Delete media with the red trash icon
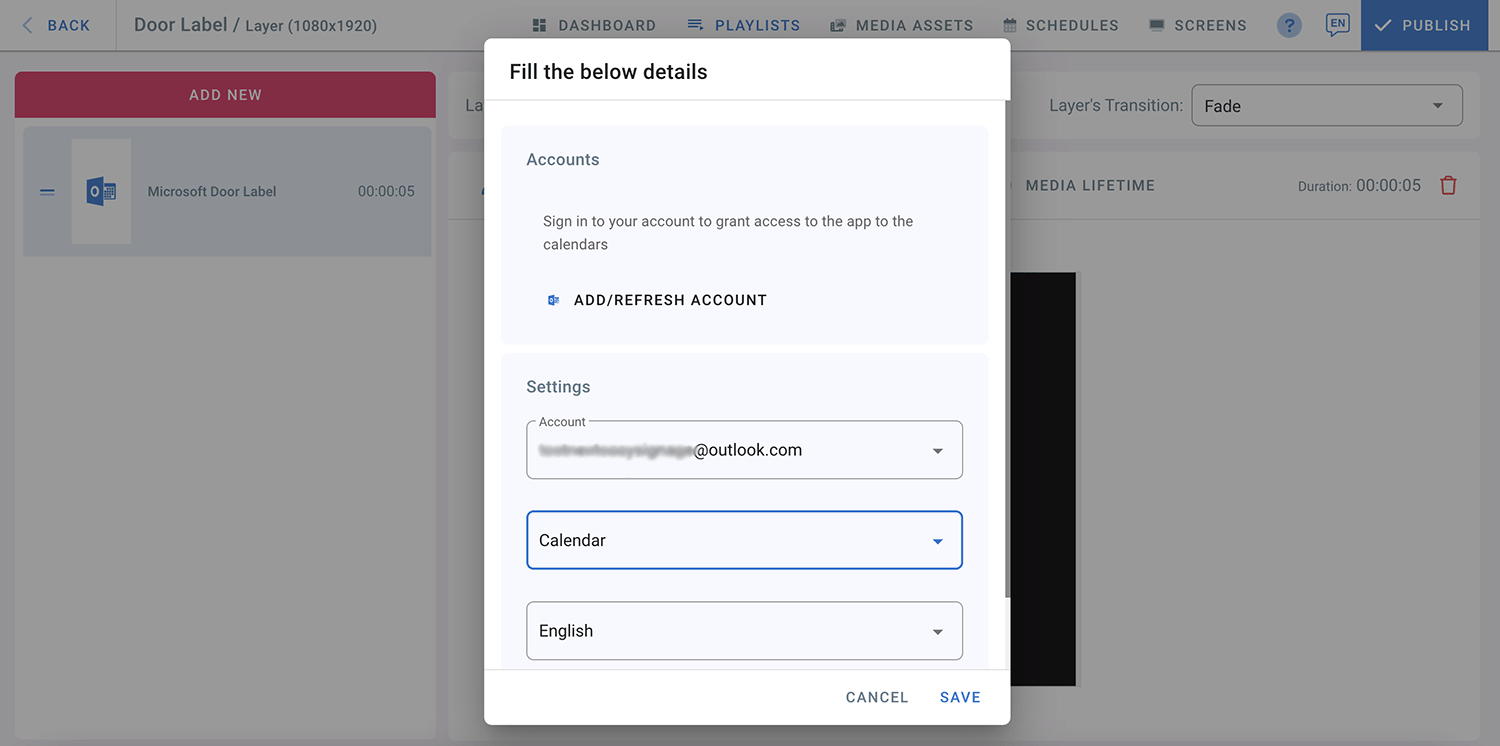This screenshot has width=1500, height=746. [x=1448, y=185]
